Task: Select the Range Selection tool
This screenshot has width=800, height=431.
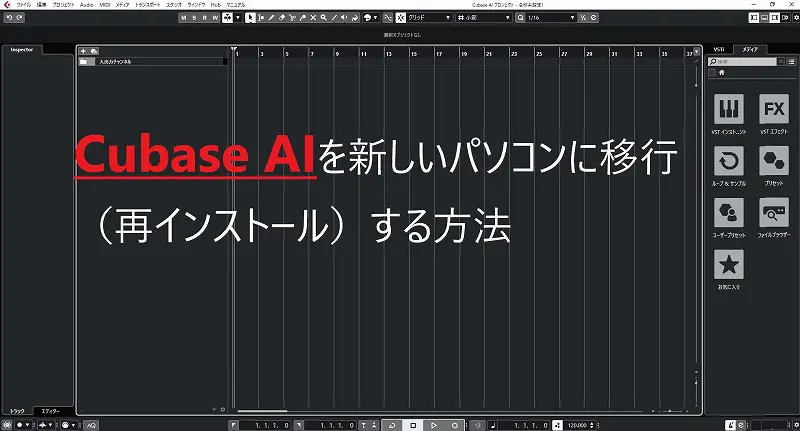Action: tap(261, 17)
